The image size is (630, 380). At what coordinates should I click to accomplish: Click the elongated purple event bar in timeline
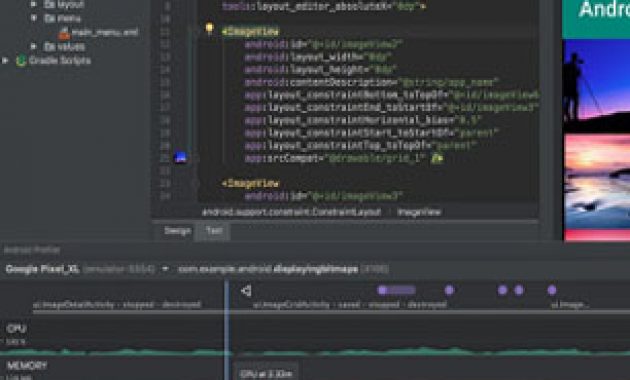coord(396,290)
